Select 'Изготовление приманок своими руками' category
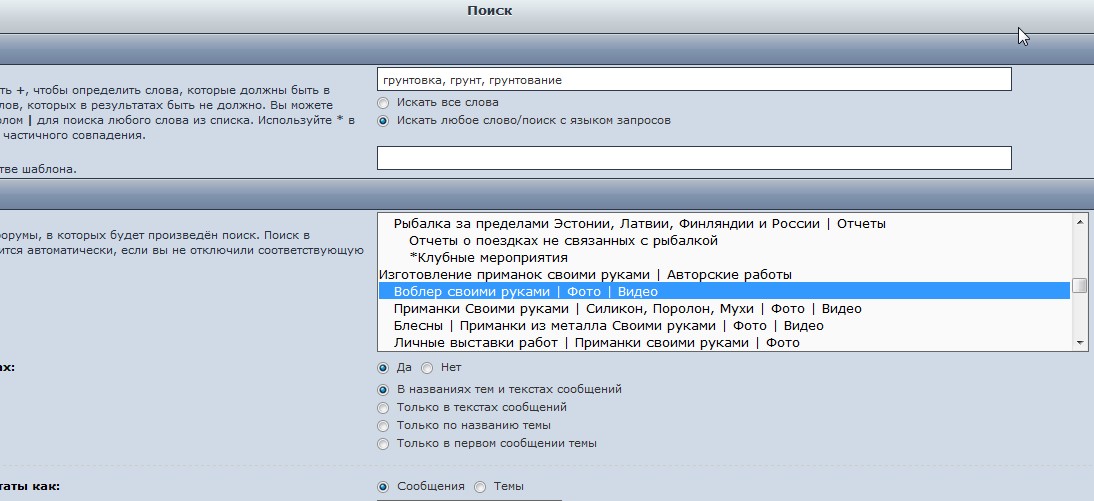This screenshot has height=501, width=1094. tap(585, 274)
